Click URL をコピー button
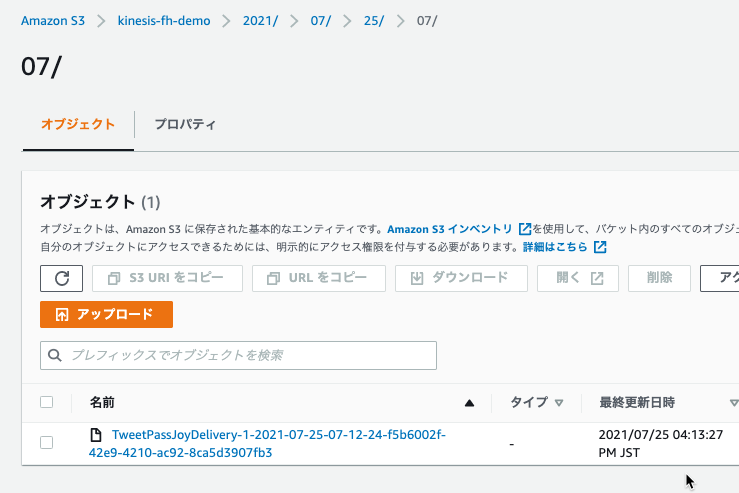The height and width of the screenshot is (493, 739). pos(319,278)
